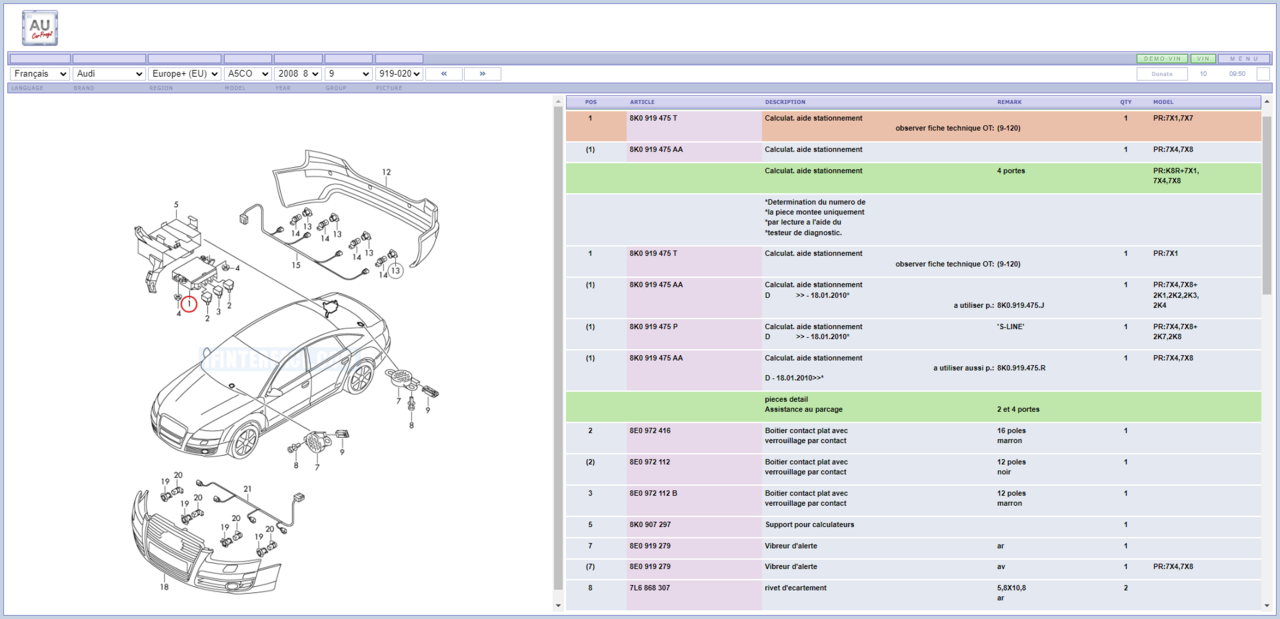Go to next picture with » arrow
1280x619 pixels.
(482, 74)
